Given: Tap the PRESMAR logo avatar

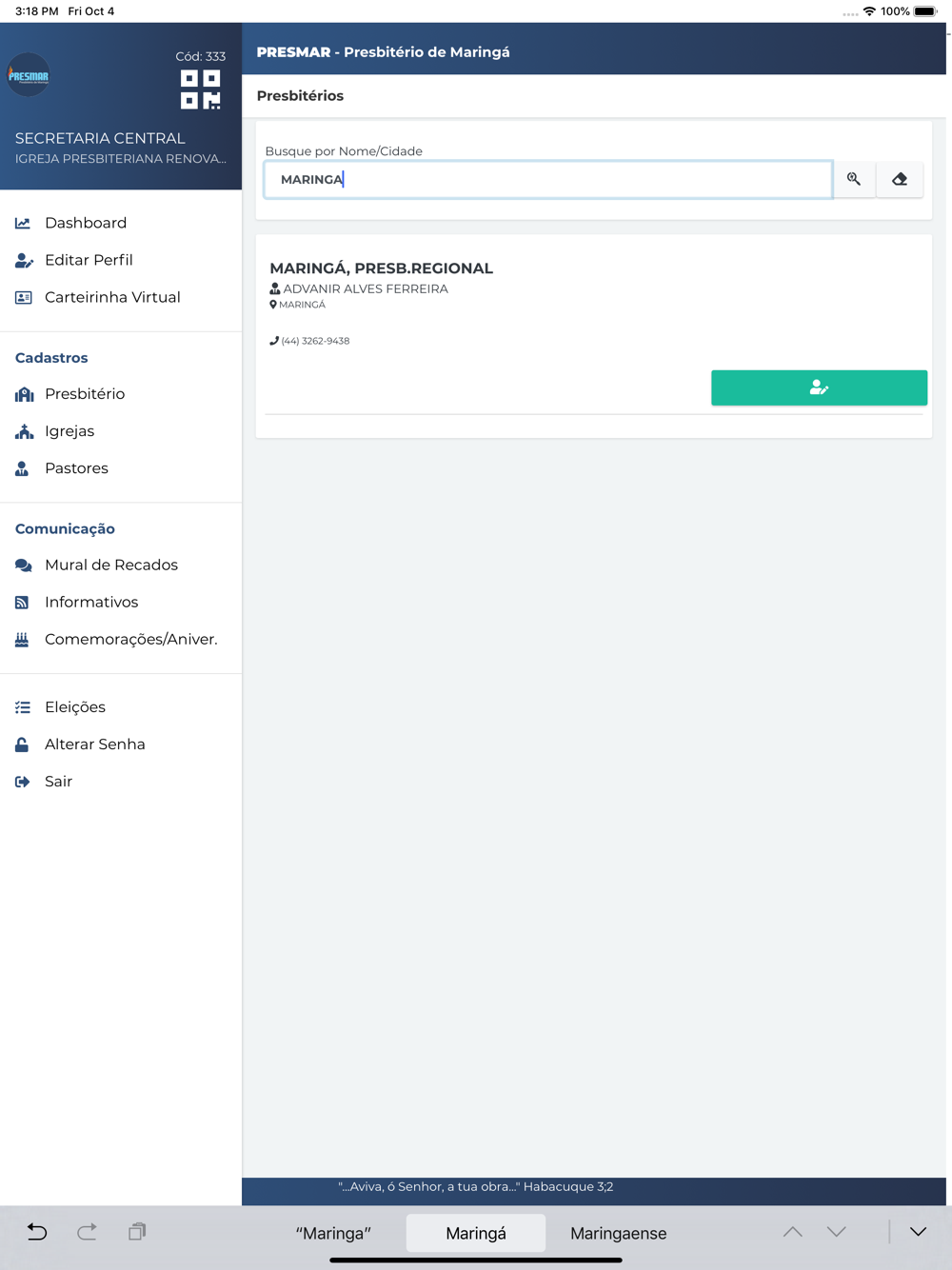Looking at the screenshot, I should (x=29, y=75).
